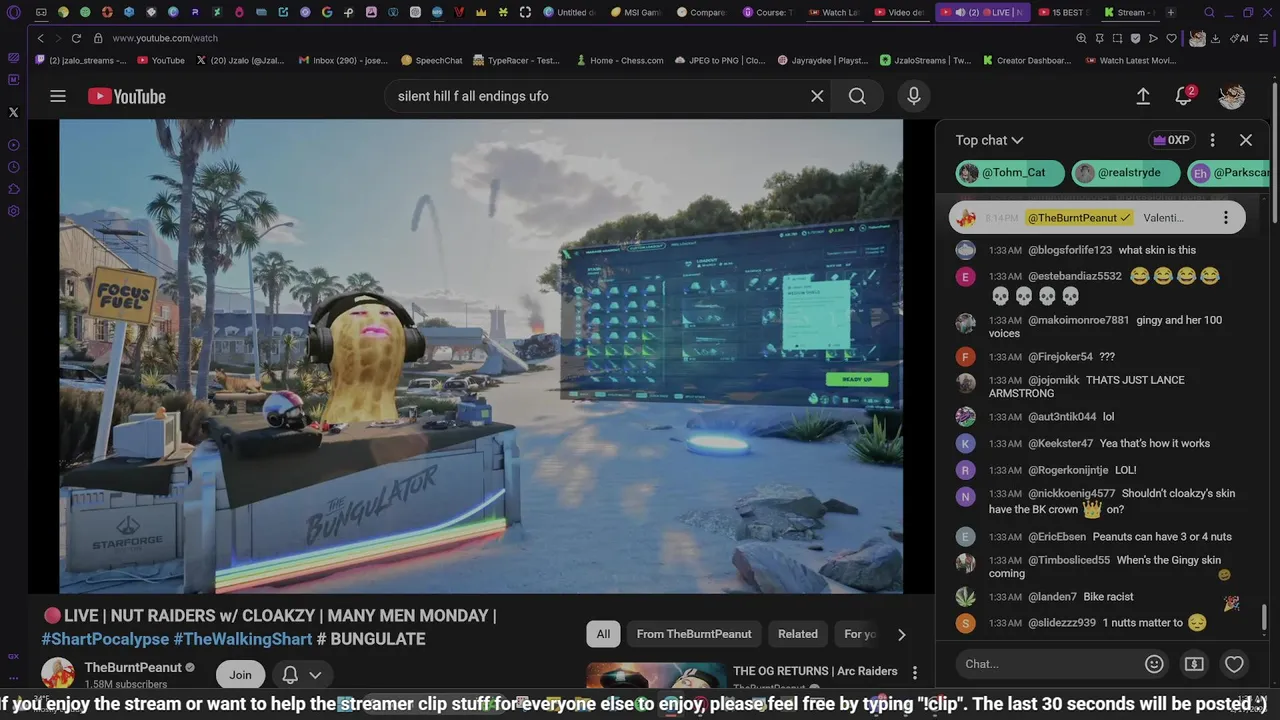Go to the YouTube home logo
The image size is (1280, 720).
tap(127, 96)
